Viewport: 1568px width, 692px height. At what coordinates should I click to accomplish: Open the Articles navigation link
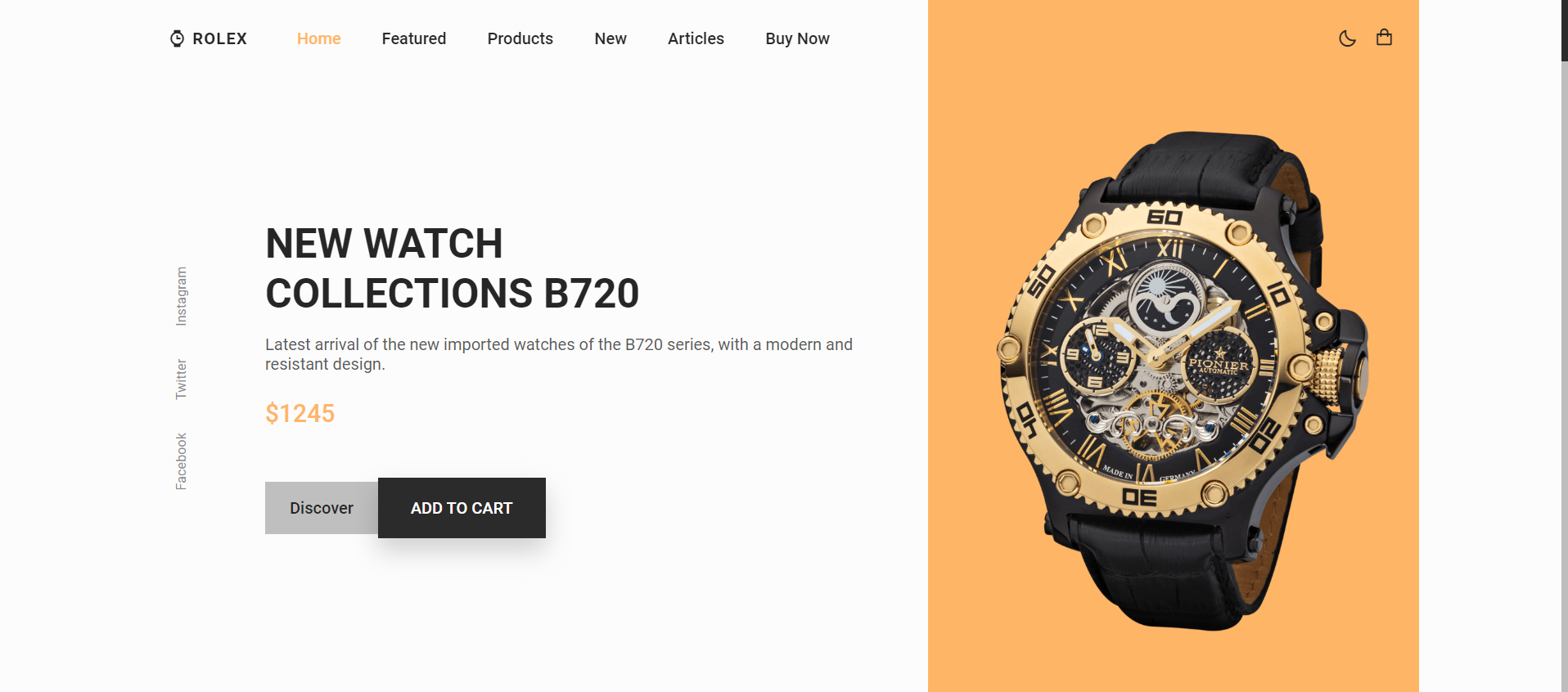coord(696,38)
